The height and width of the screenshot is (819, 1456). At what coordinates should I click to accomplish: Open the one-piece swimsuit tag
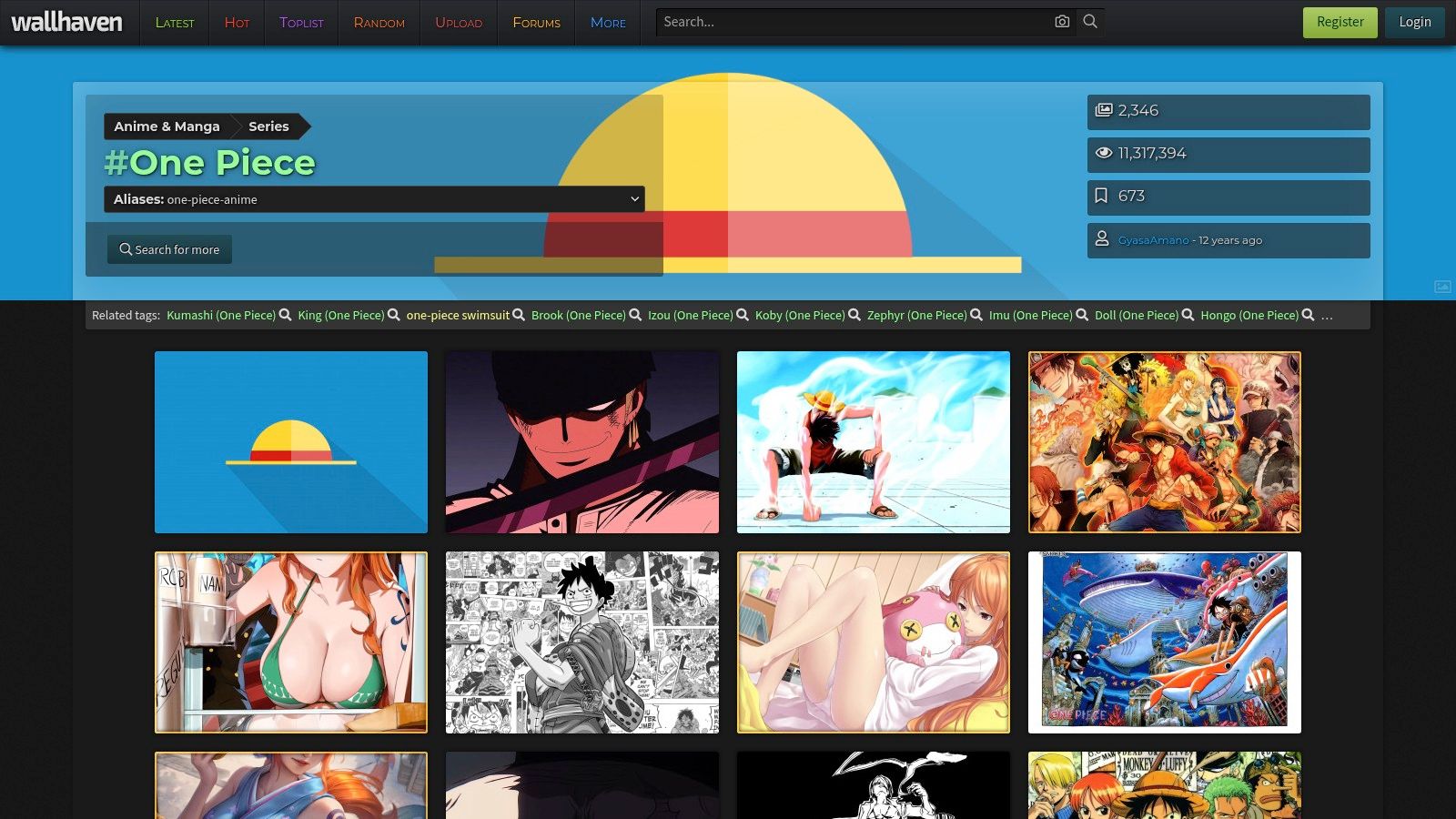point(458,315)
